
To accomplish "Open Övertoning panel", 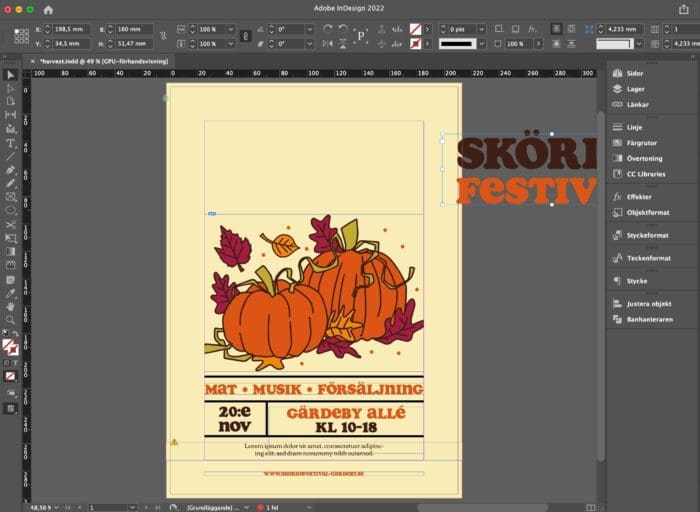I will click(x=644, y=158).
